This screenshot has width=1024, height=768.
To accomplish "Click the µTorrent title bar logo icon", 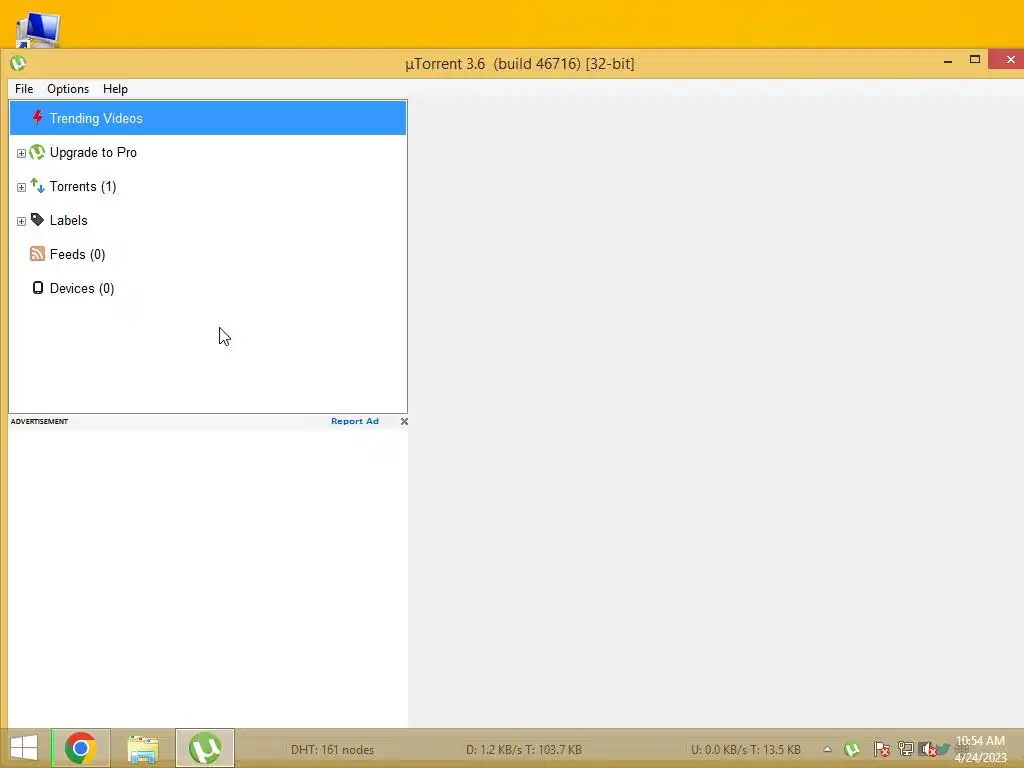I will pyautogui.click(x=18, y=63).
